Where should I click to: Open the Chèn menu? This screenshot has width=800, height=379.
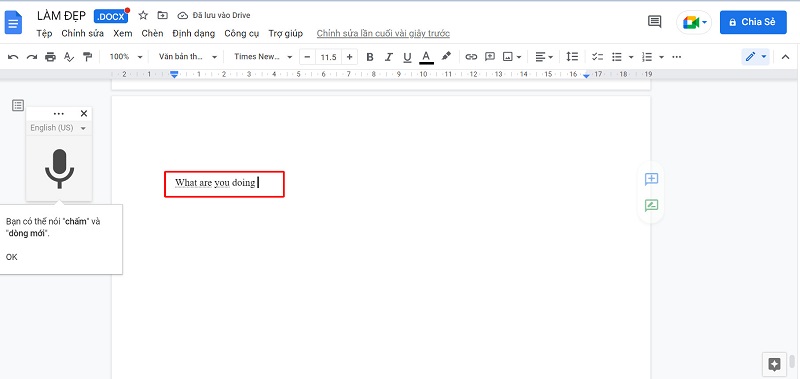tap(153, 33)
